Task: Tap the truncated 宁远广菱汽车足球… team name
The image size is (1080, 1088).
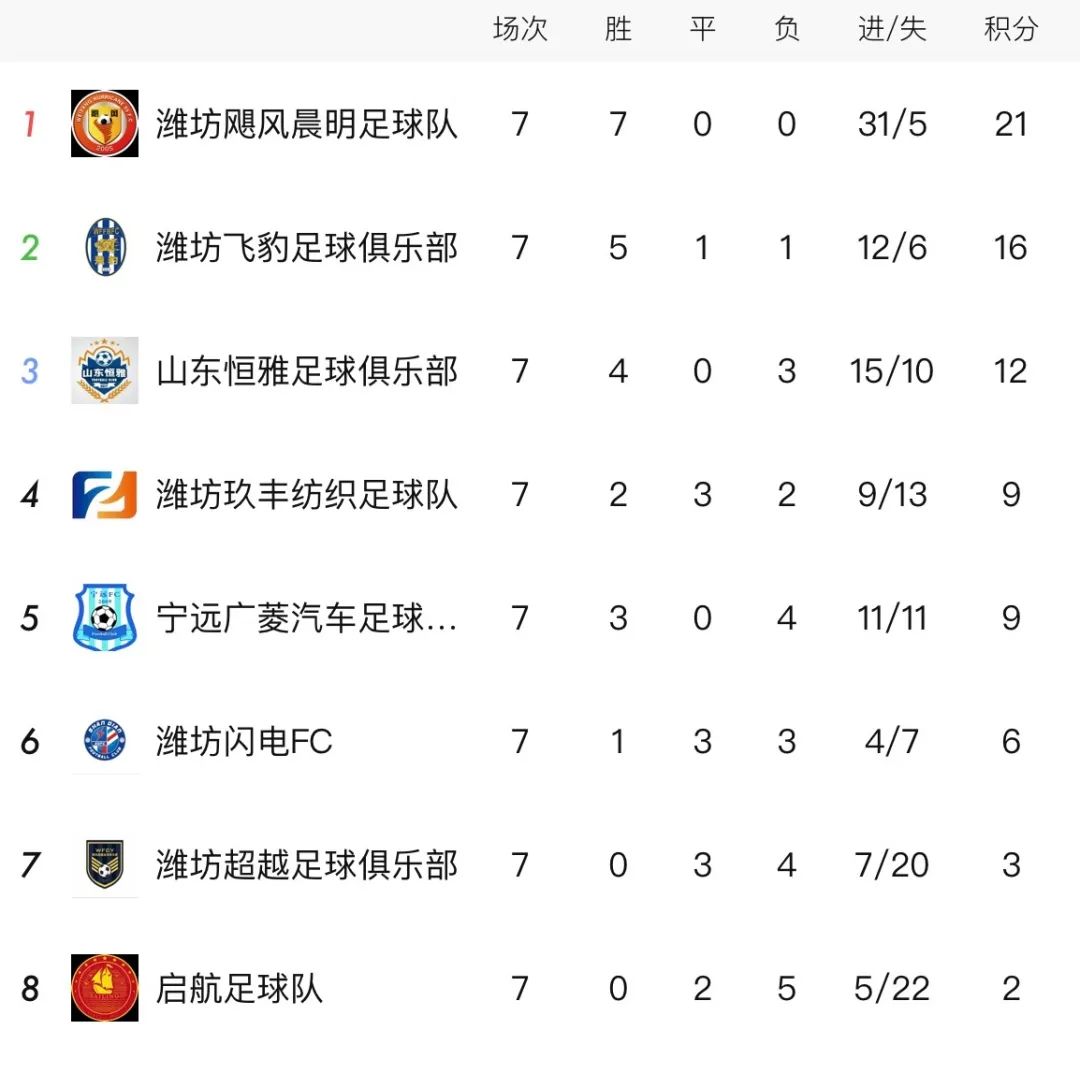Action: point(307,618)
